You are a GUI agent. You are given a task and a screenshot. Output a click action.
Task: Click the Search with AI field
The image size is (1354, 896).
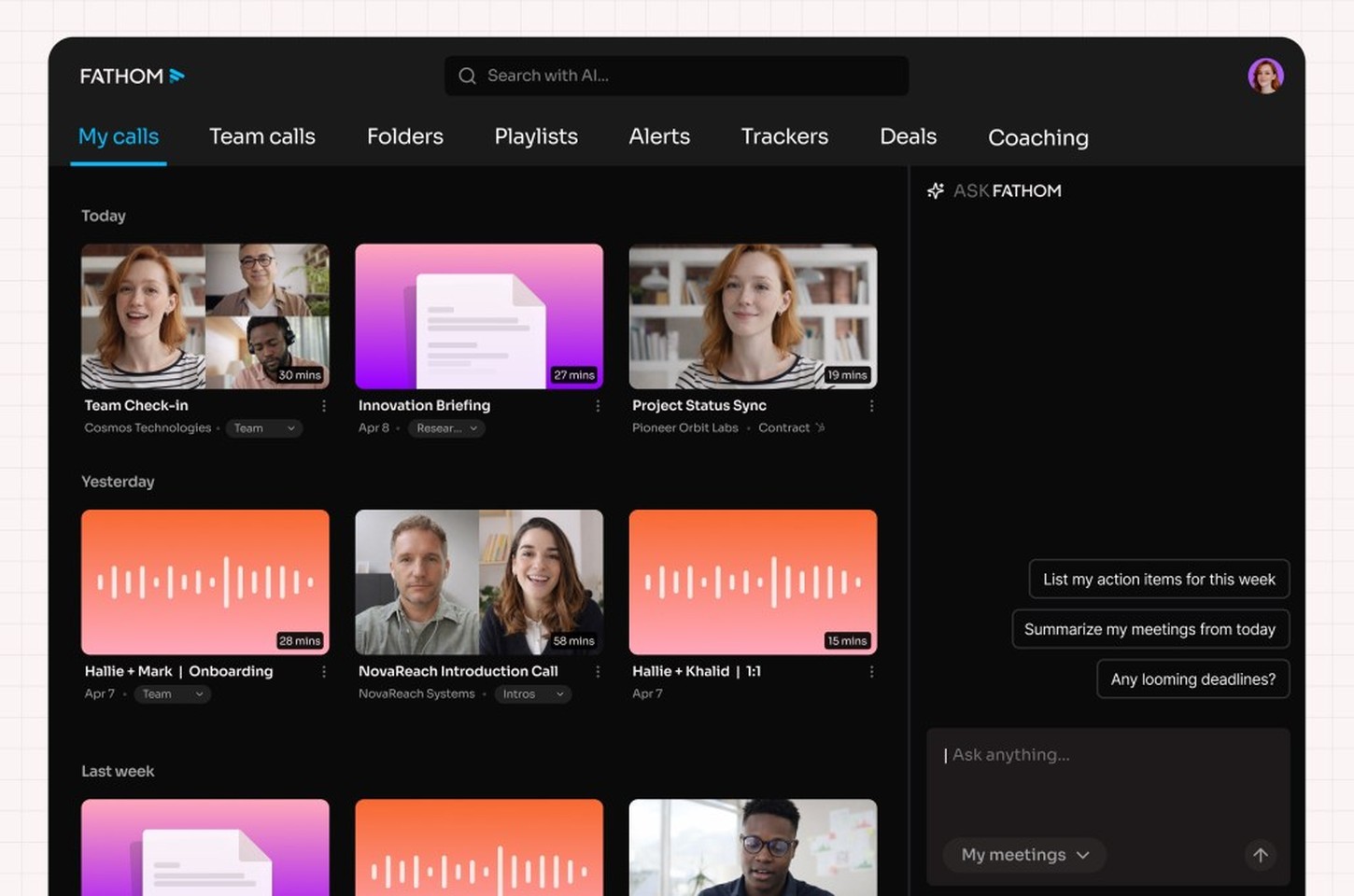tap(676, 76)
